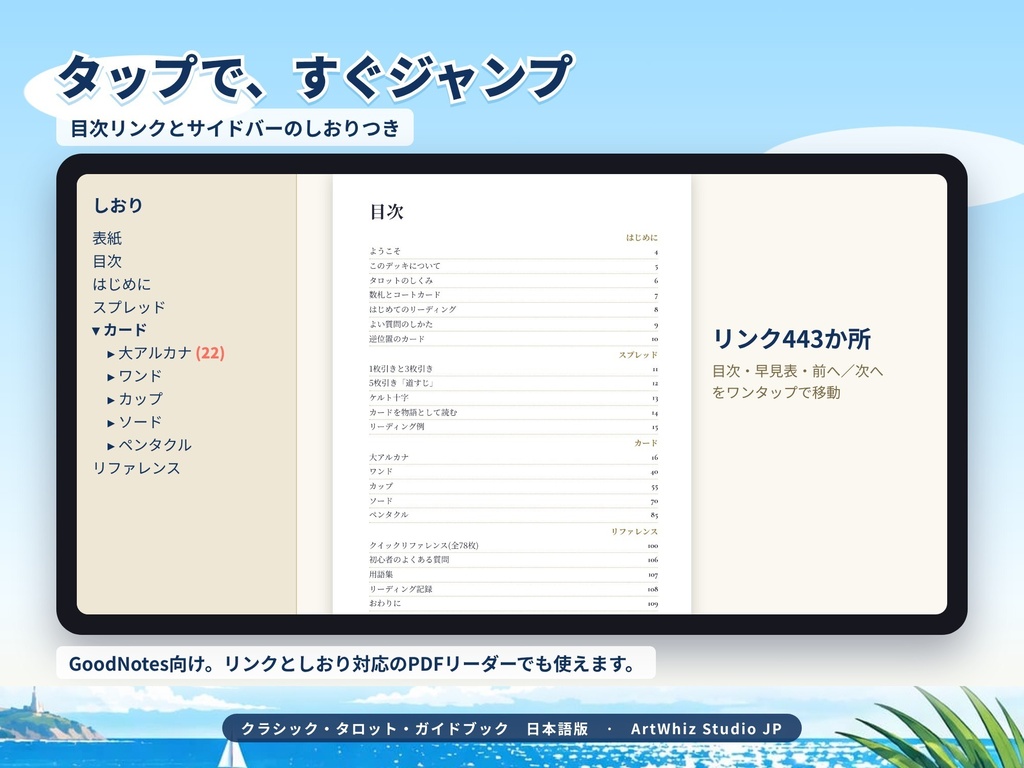The height and width of the screenshot is (768, 1024).
Task: Go to スプレッド bookmark in the sidebar
Action: [129, 307]
